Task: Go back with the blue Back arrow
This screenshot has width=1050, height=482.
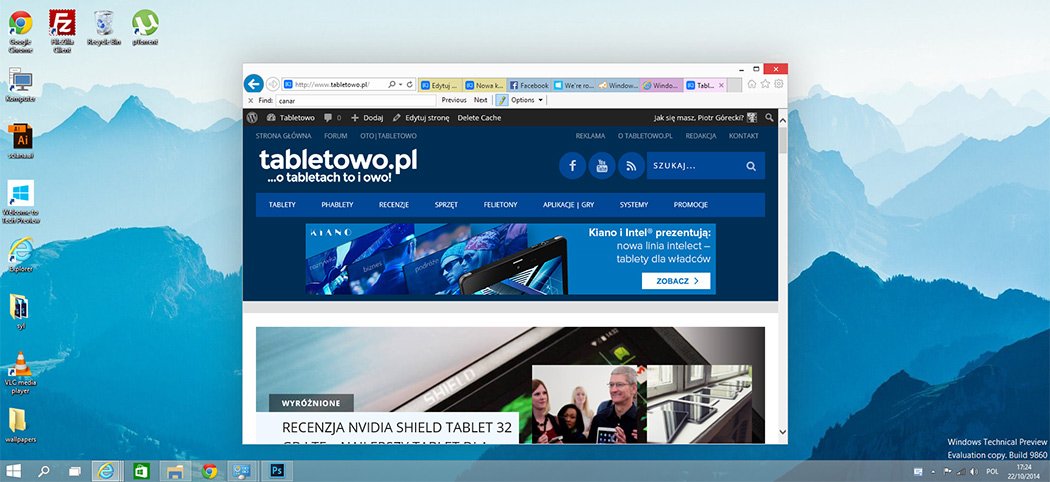Action: pyautogui.click(x=253, y=84)
